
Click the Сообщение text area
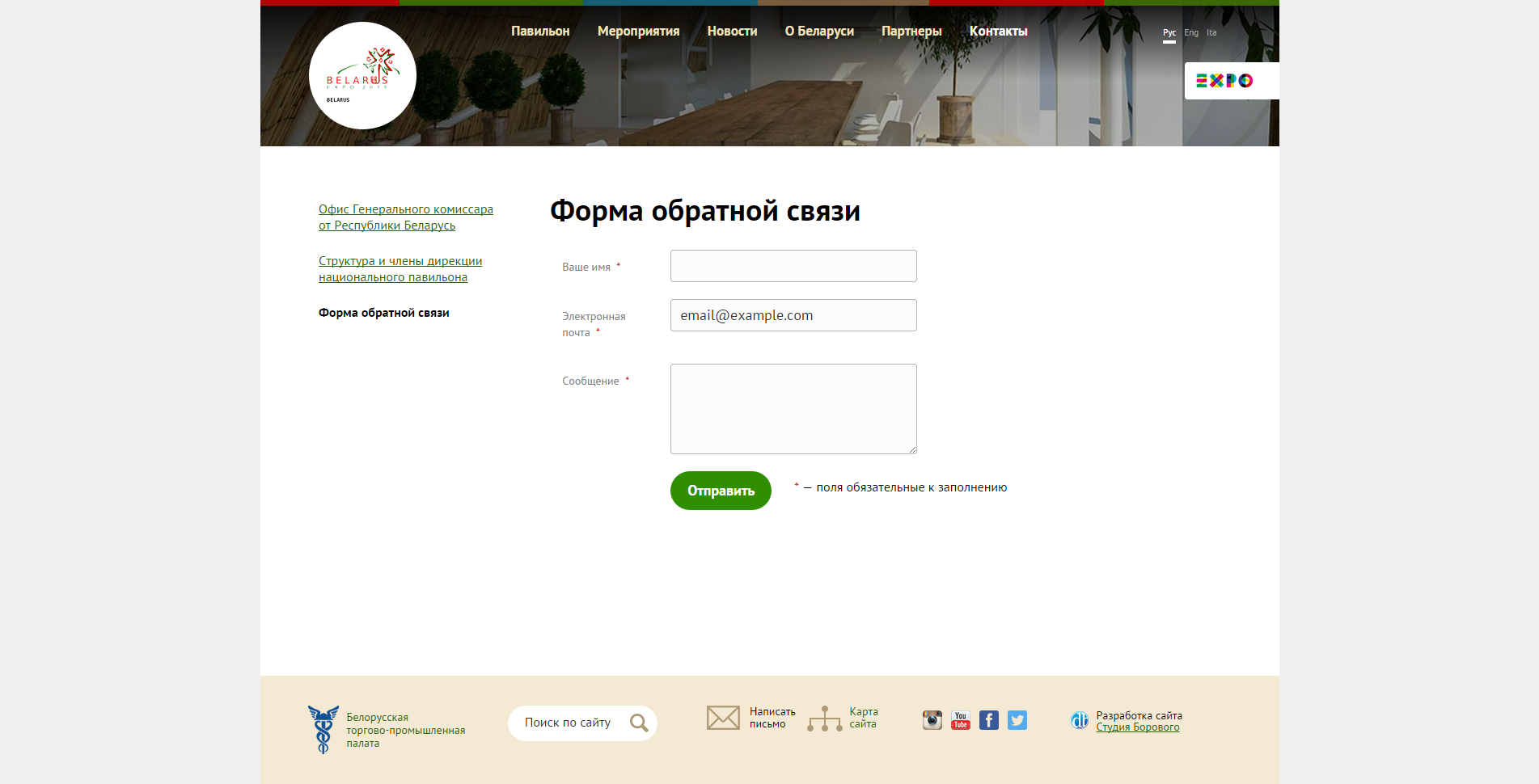point(793,409)
